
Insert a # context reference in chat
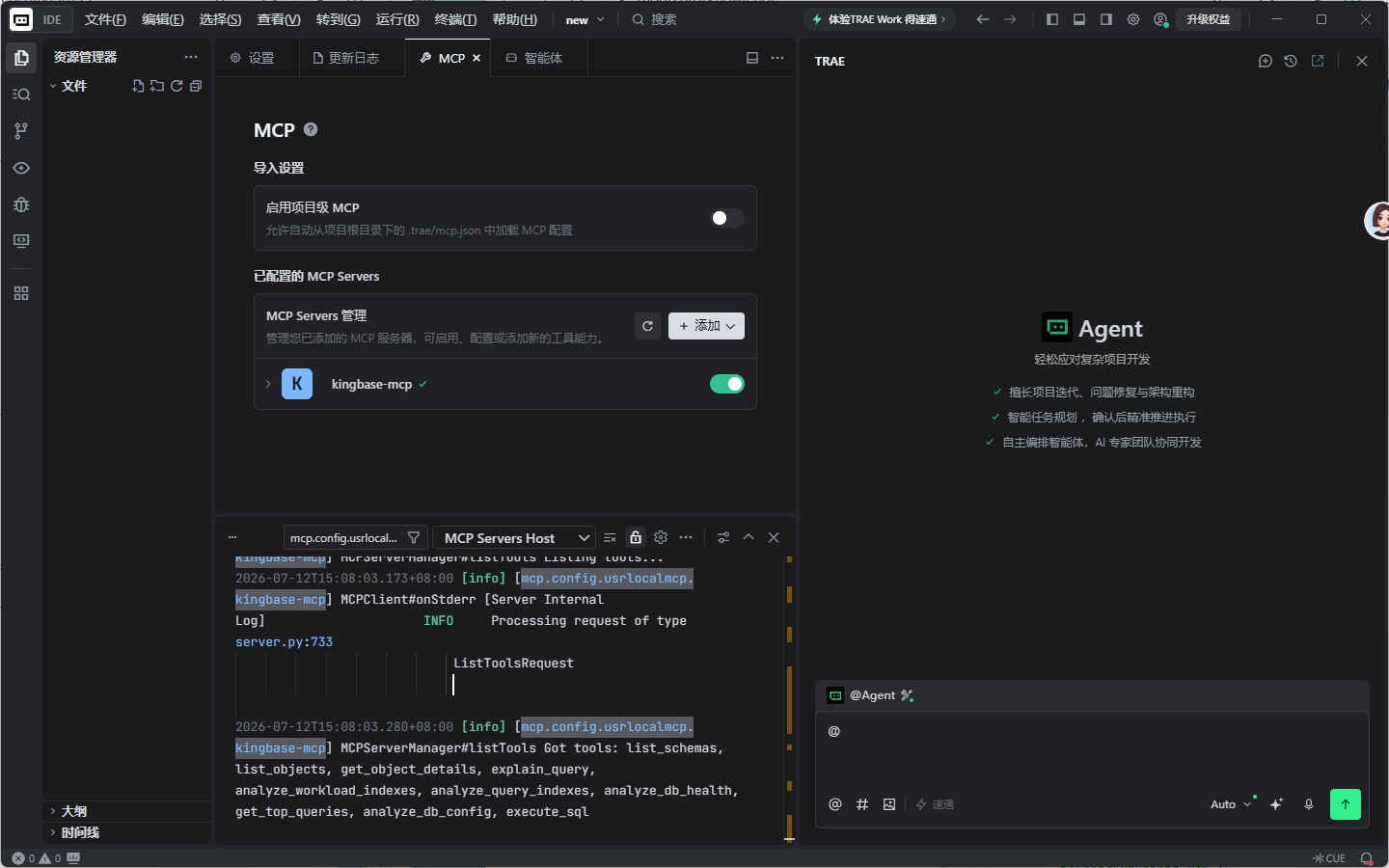click(x=862, y=804)
